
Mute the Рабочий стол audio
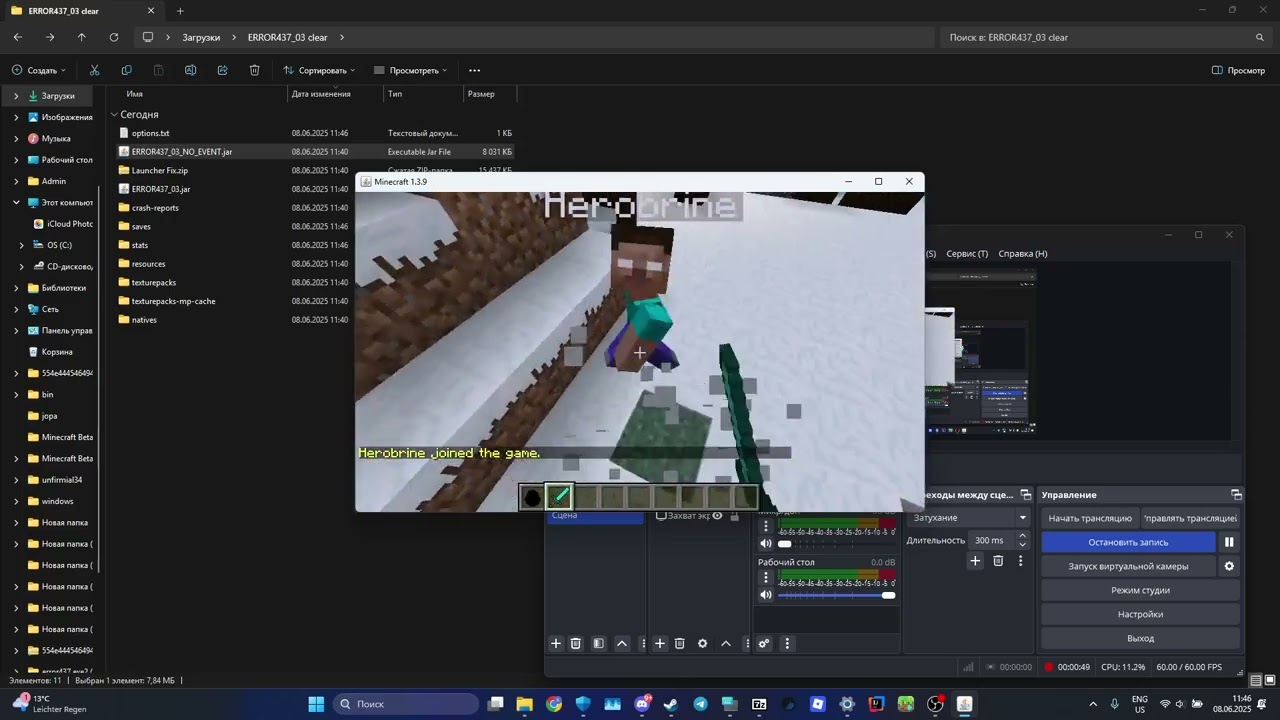pos(766,595)
